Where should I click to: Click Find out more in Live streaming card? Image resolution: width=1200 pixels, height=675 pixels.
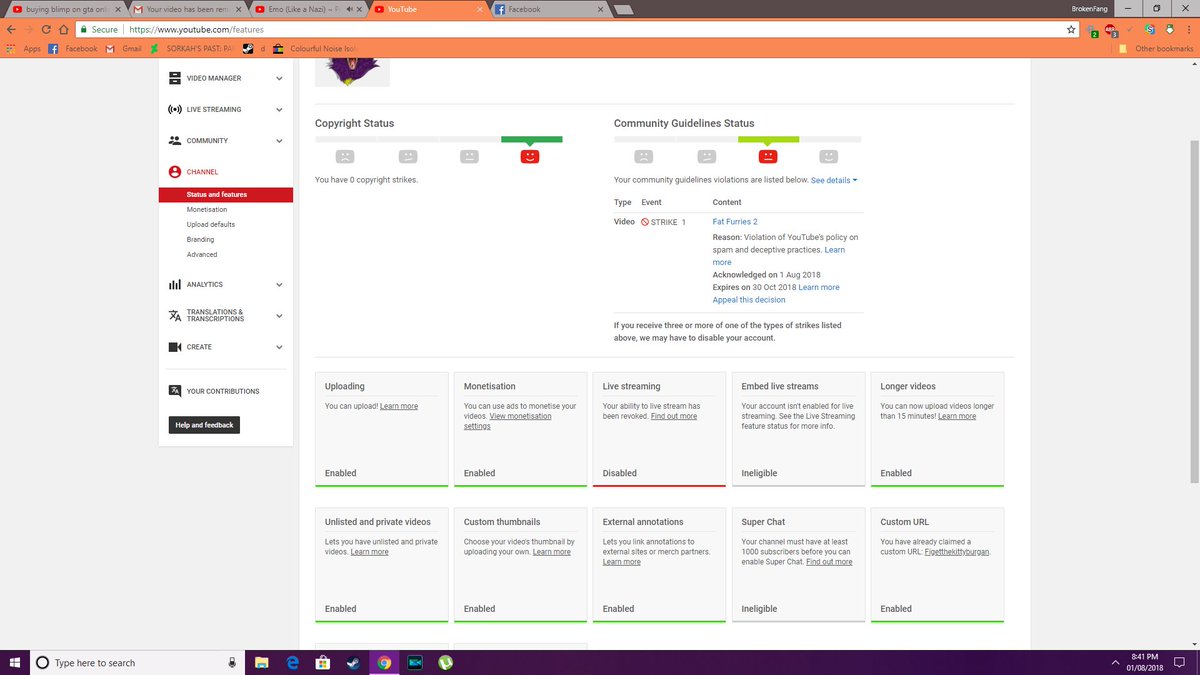674,416
